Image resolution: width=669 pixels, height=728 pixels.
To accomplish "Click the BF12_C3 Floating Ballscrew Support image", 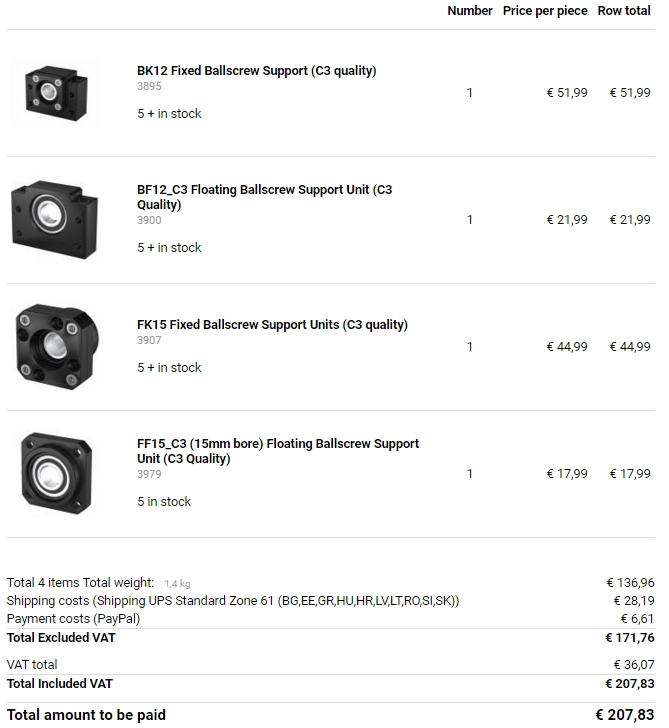I will pos(55,219).
